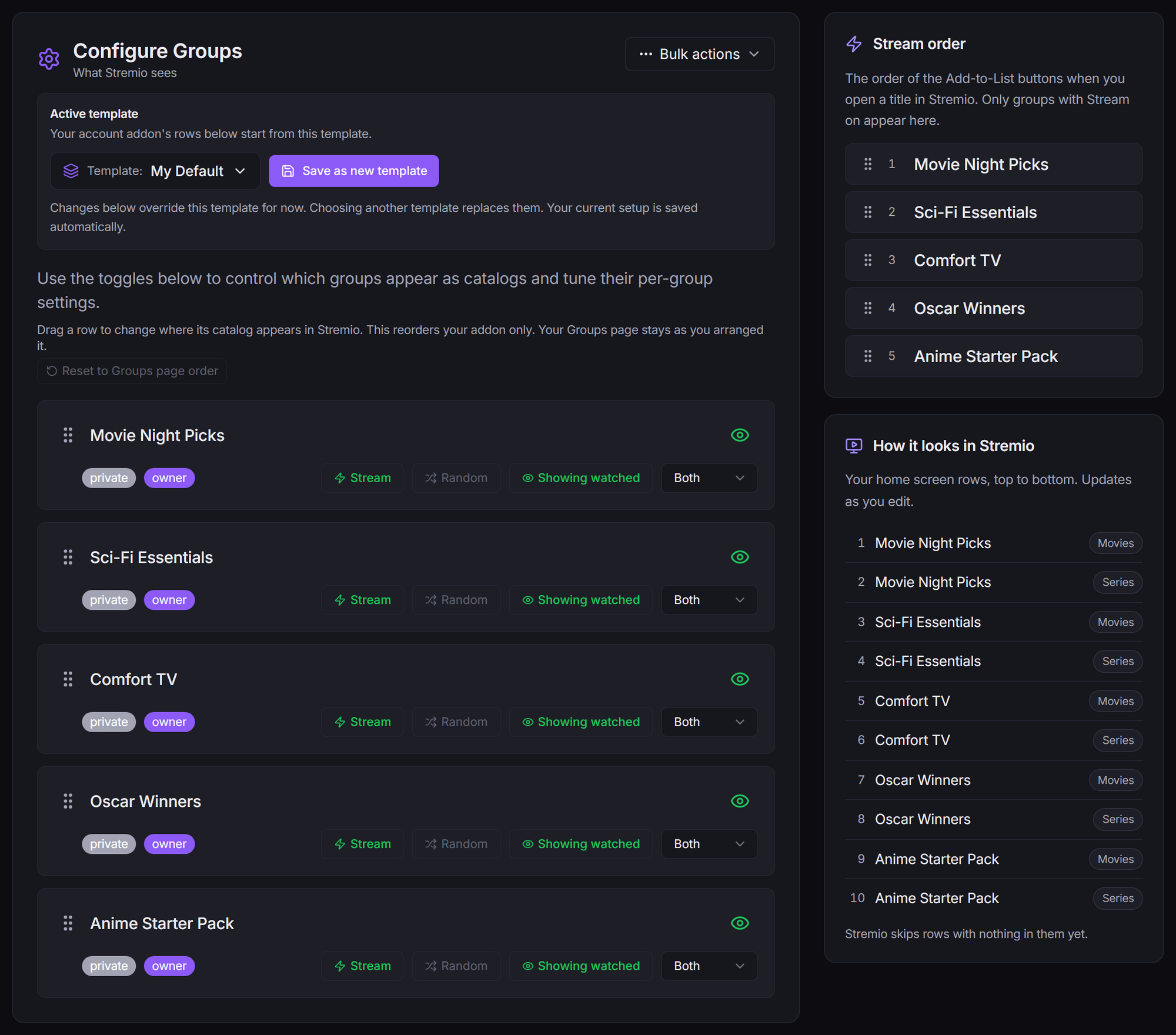Click the Movies tag on preview row 1
1176x1035 pixels.
[x=1115, y=543]
